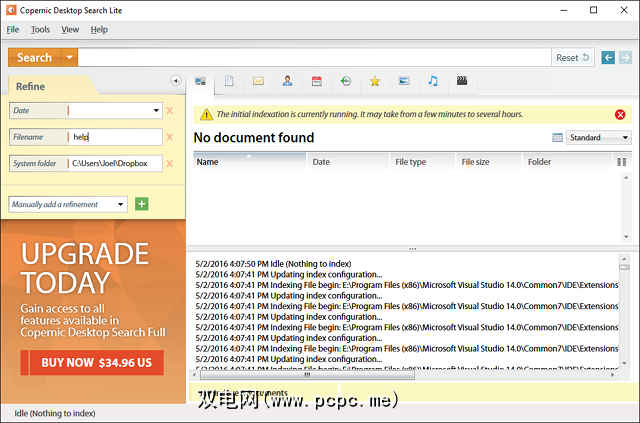Image resolution: width=640 pixels, height=423 pixels.
Task: Click the view layout icon beside Standard
Action: click(557, 138)
